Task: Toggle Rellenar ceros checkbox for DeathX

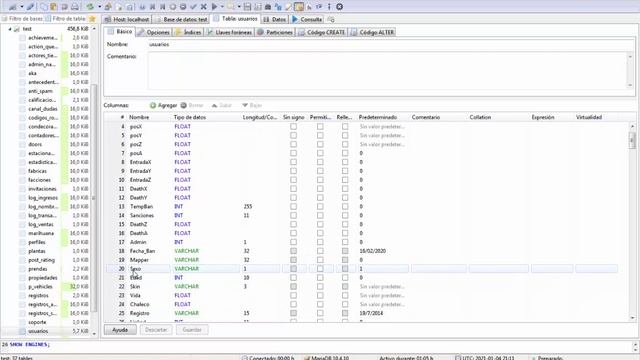Action: pyautogui.click(x=345, y=189)
